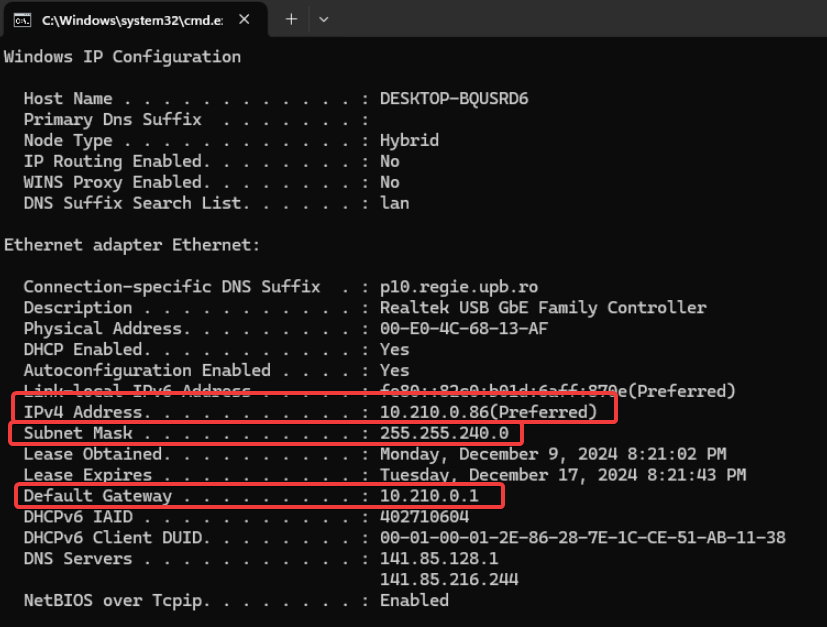827x627 pixels.
Task: Click the first DNS server 141.85.128.1
Action: pos(439,559)
